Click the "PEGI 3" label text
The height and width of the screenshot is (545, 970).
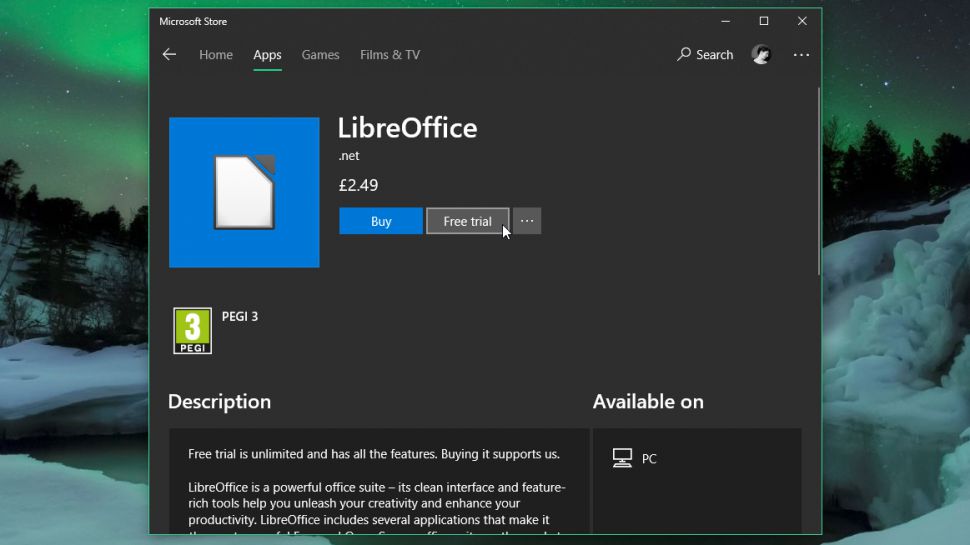pos(240,316)
